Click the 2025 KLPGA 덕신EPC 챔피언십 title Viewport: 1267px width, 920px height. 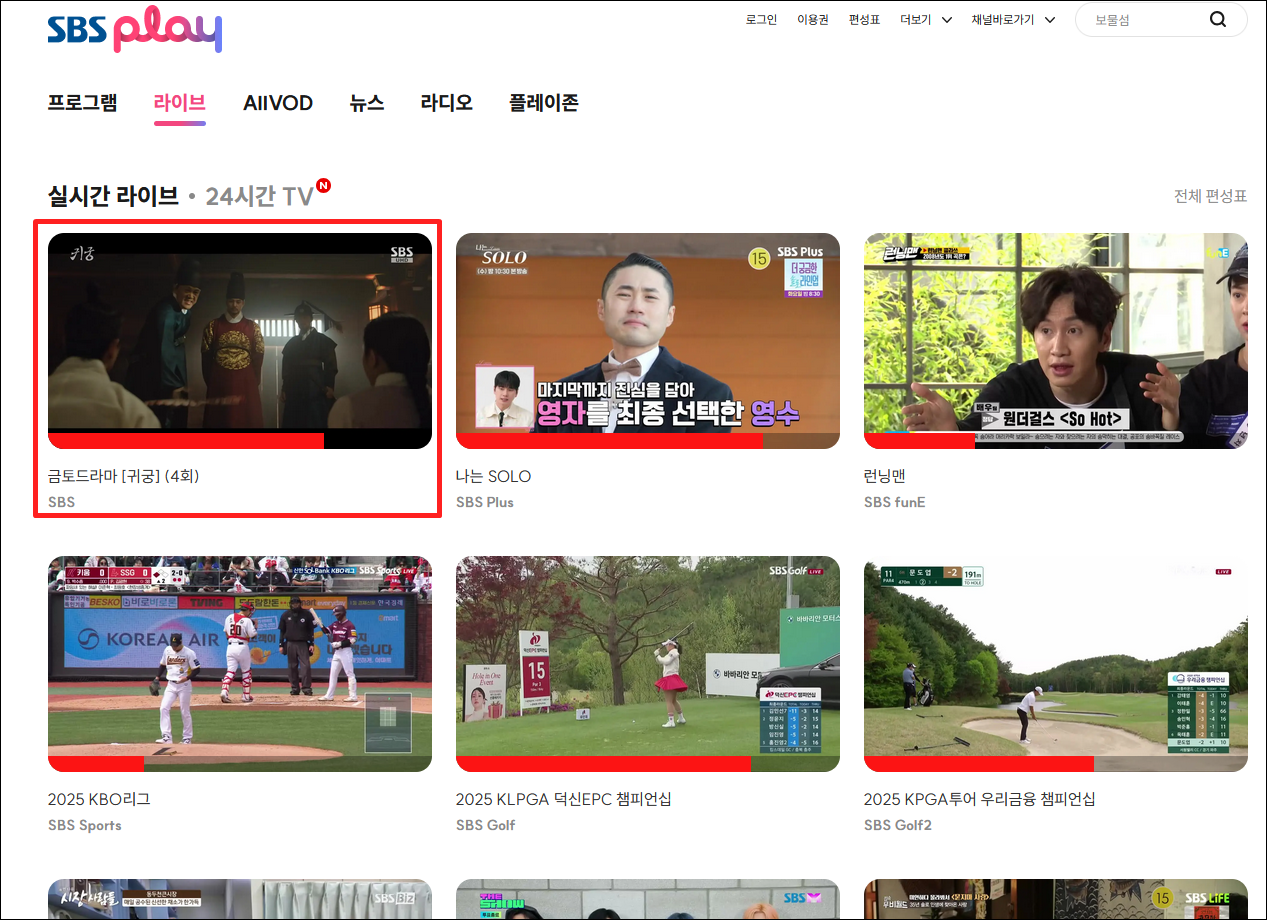(564, 799)
